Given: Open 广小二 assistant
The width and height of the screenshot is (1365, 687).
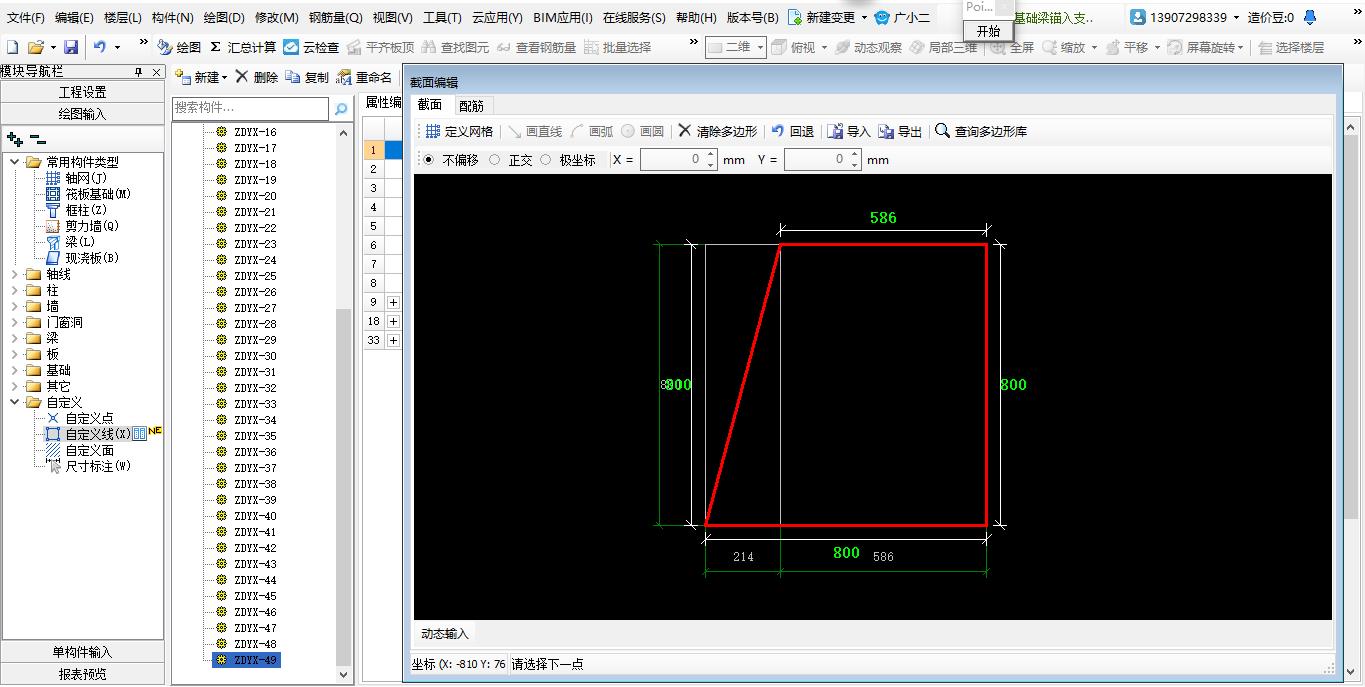Looking at the screenshot, I should (x=902, y=17).
